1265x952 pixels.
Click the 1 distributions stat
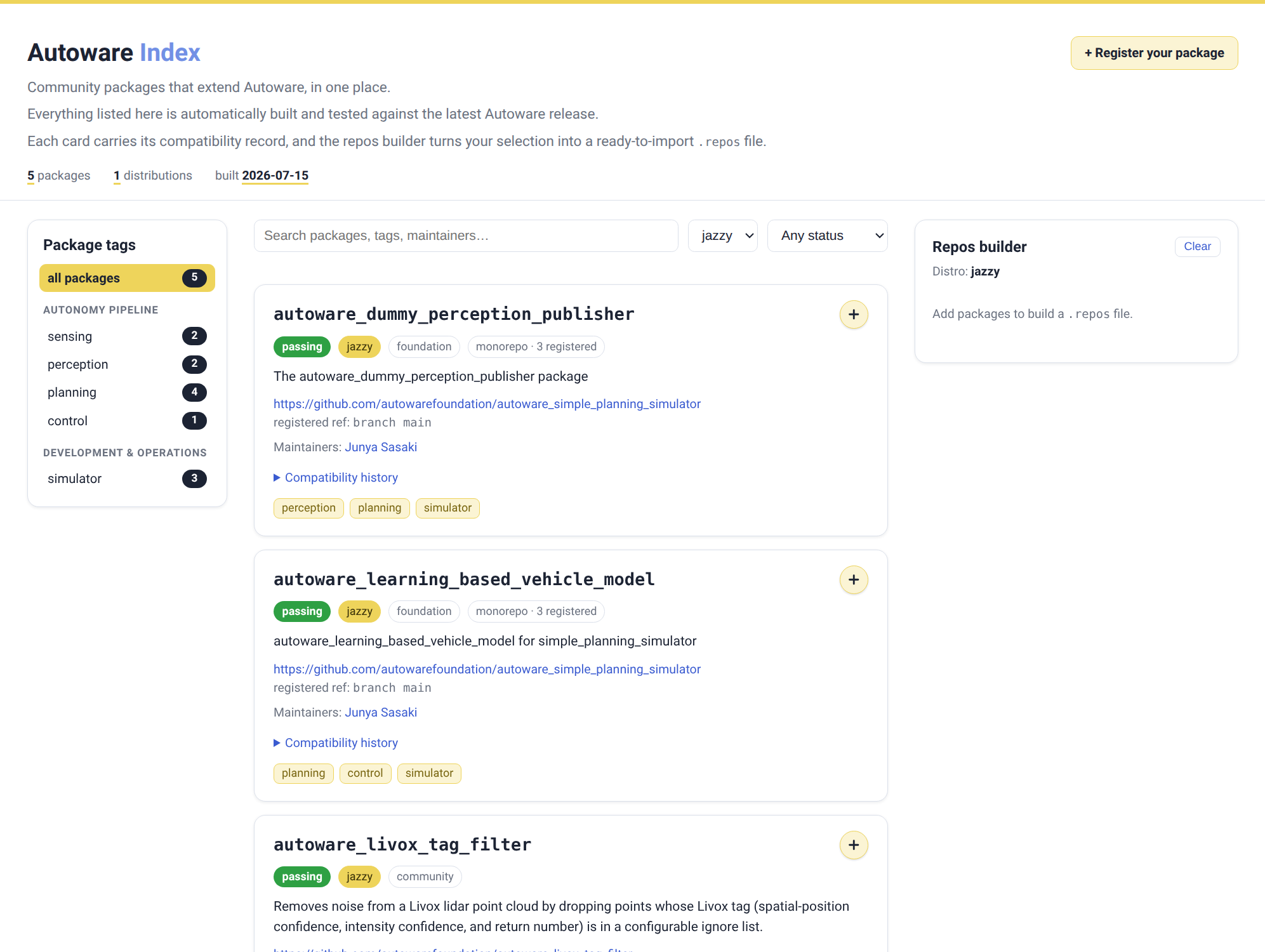click(152, 176)
